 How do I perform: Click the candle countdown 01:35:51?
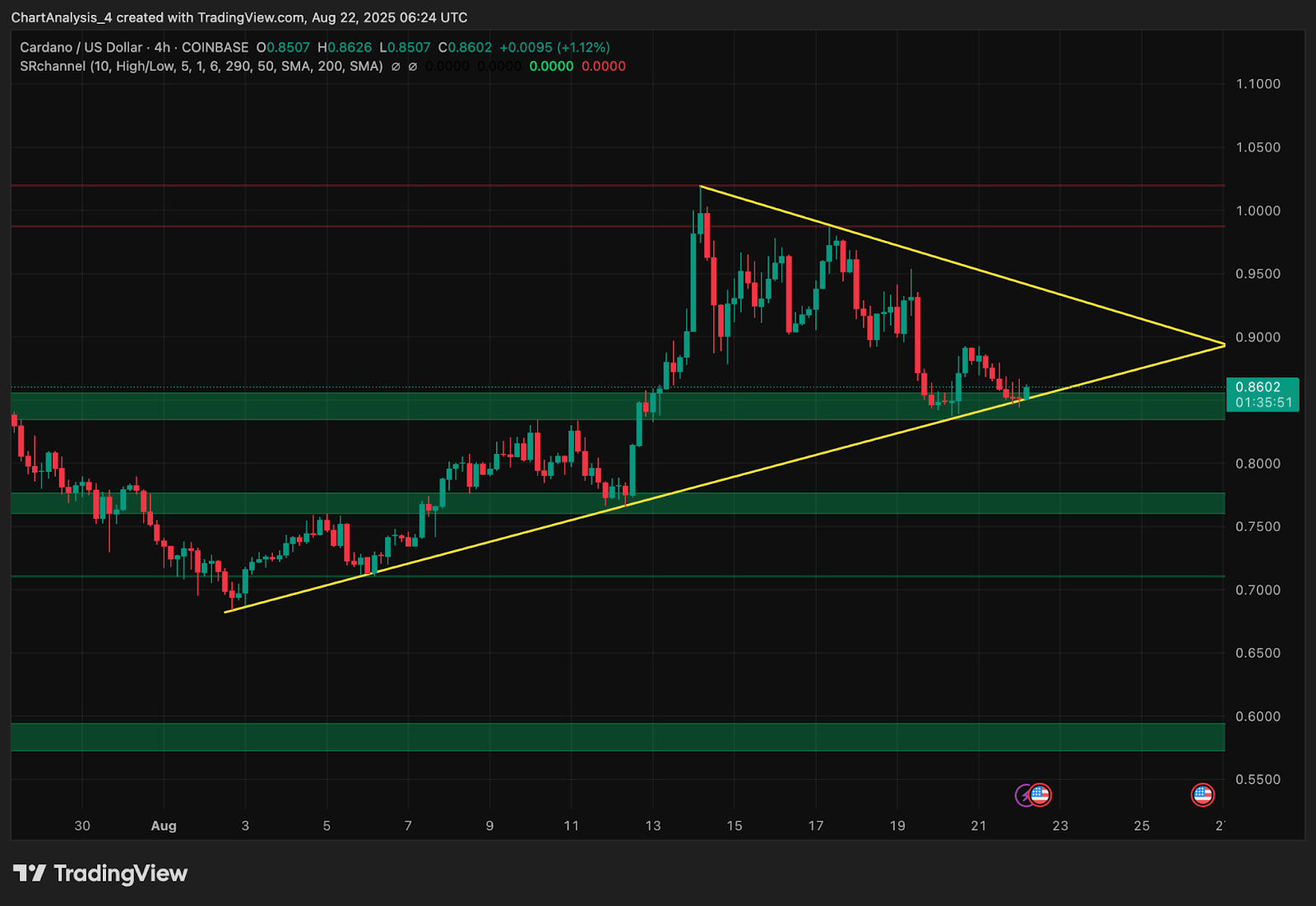coord(1263,403)
